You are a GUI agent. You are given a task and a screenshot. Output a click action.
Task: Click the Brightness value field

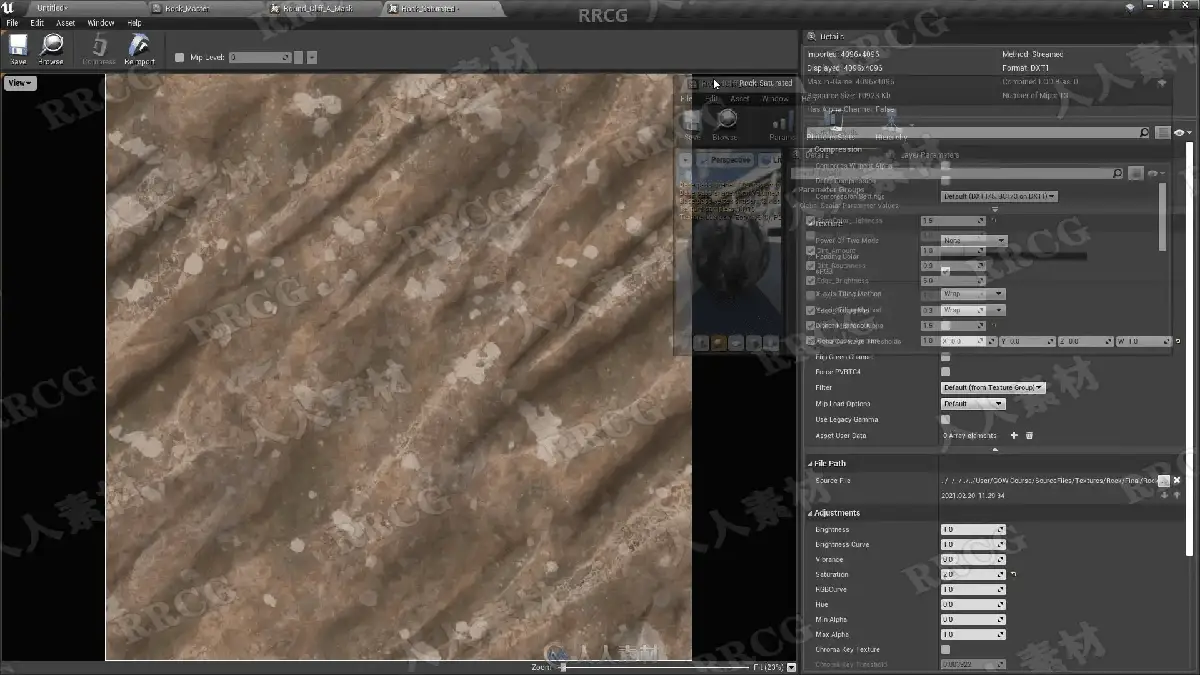click(x=973, y=530)
